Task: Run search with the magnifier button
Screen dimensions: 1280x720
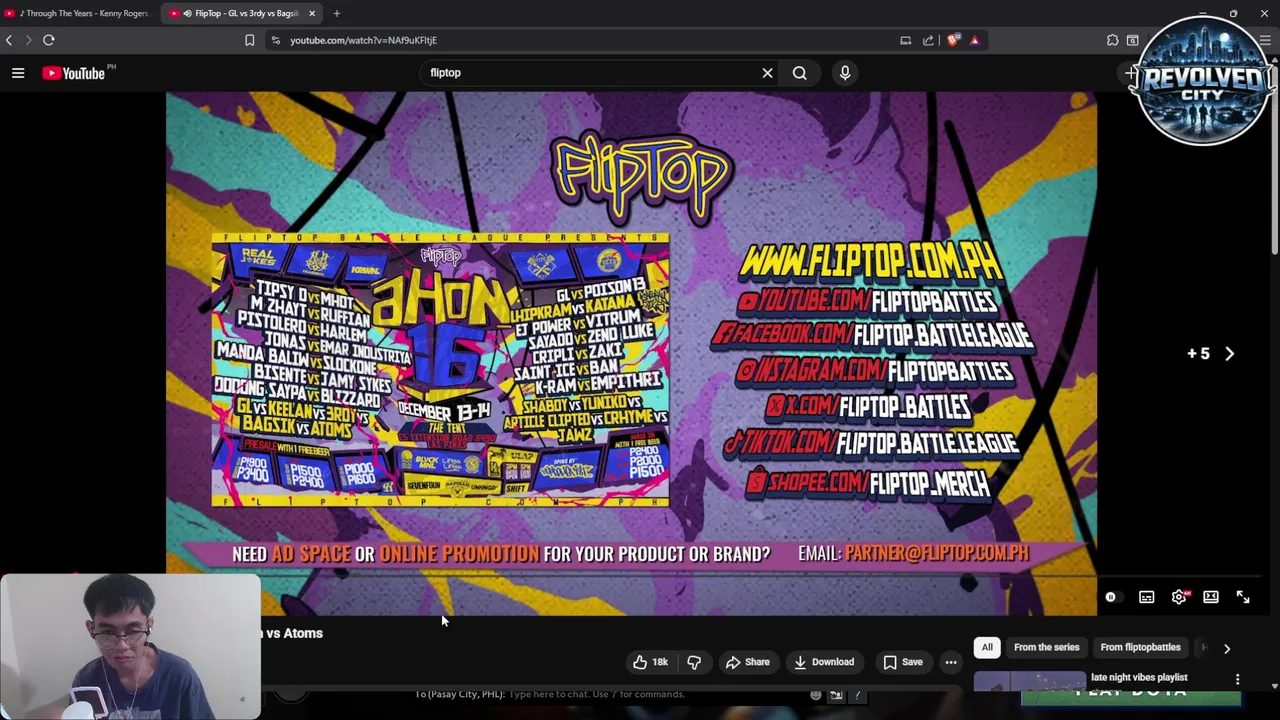Action: click(x=800, y=73)
